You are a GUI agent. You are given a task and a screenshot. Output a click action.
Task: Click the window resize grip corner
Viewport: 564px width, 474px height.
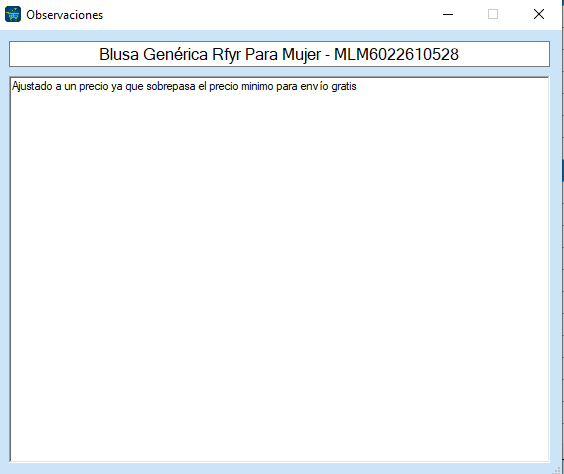click(557, 470)
